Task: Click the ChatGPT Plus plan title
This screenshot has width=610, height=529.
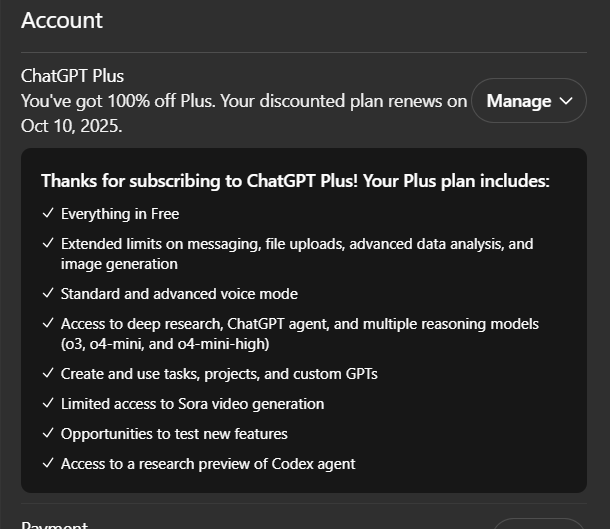Action: (73, 76)
